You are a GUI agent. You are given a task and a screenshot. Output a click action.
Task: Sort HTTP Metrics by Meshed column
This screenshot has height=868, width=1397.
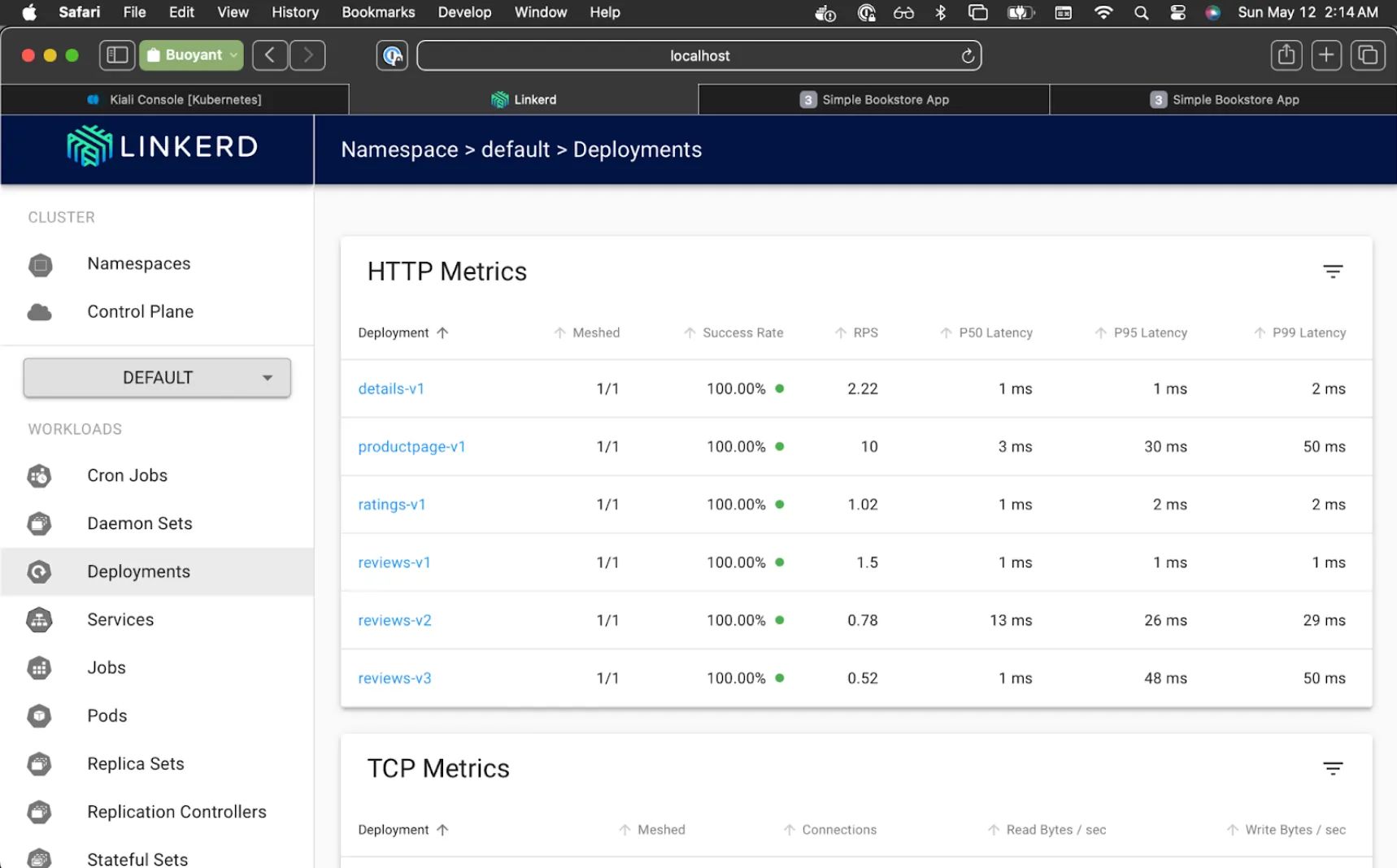[x=586, y=333]
